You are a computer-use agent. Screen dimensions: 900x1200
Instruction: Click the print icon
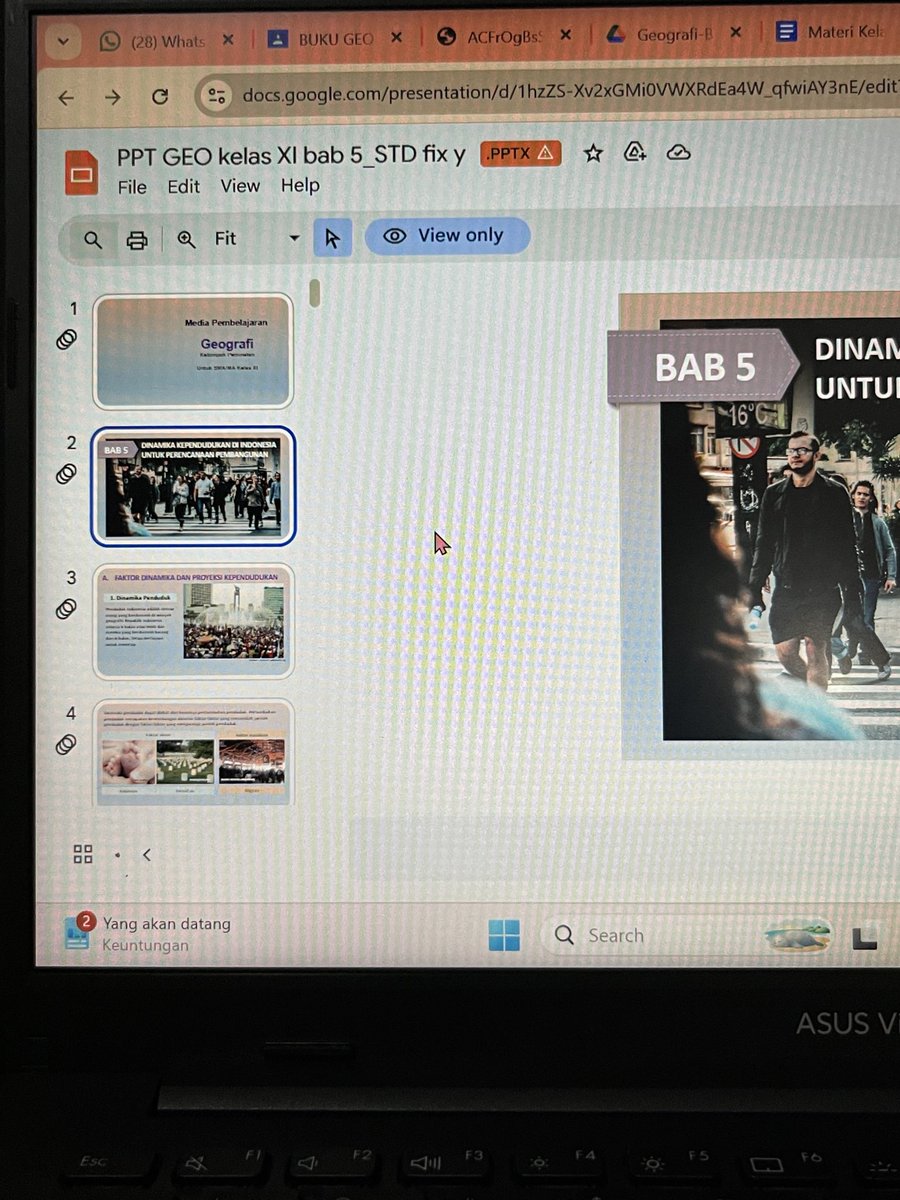(x=137, y=239)
